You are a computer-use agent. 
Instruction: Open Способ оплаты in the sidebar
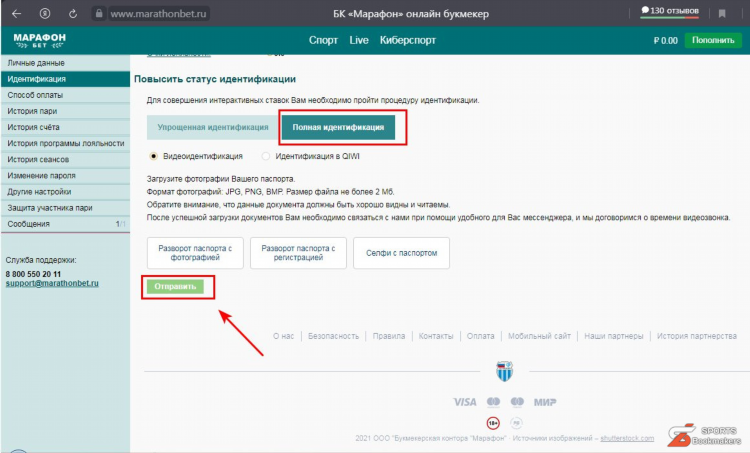tap(65, 95)
